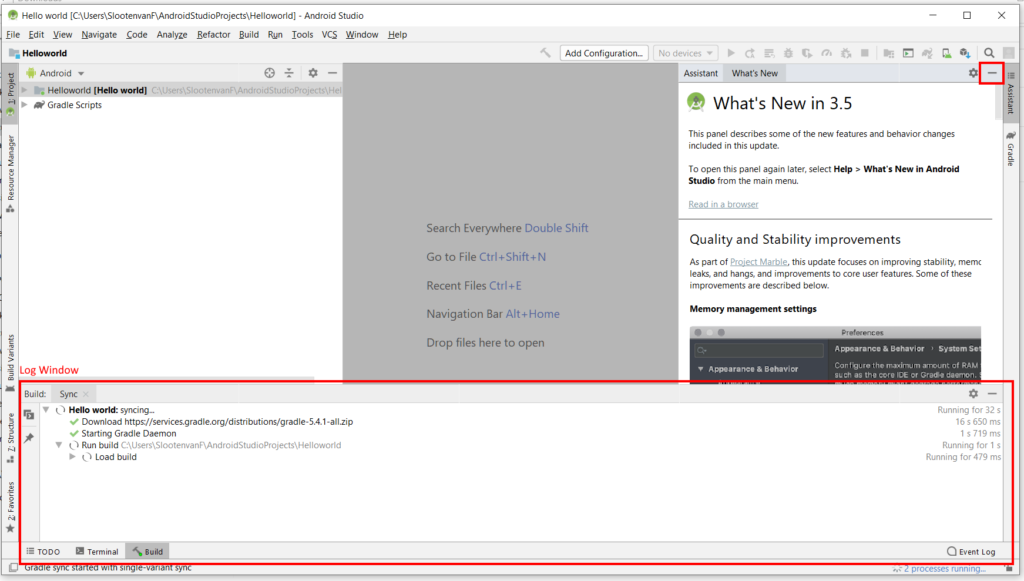Switch to the Assistant tab
1024x581 pixels.
tap(701, 73)
